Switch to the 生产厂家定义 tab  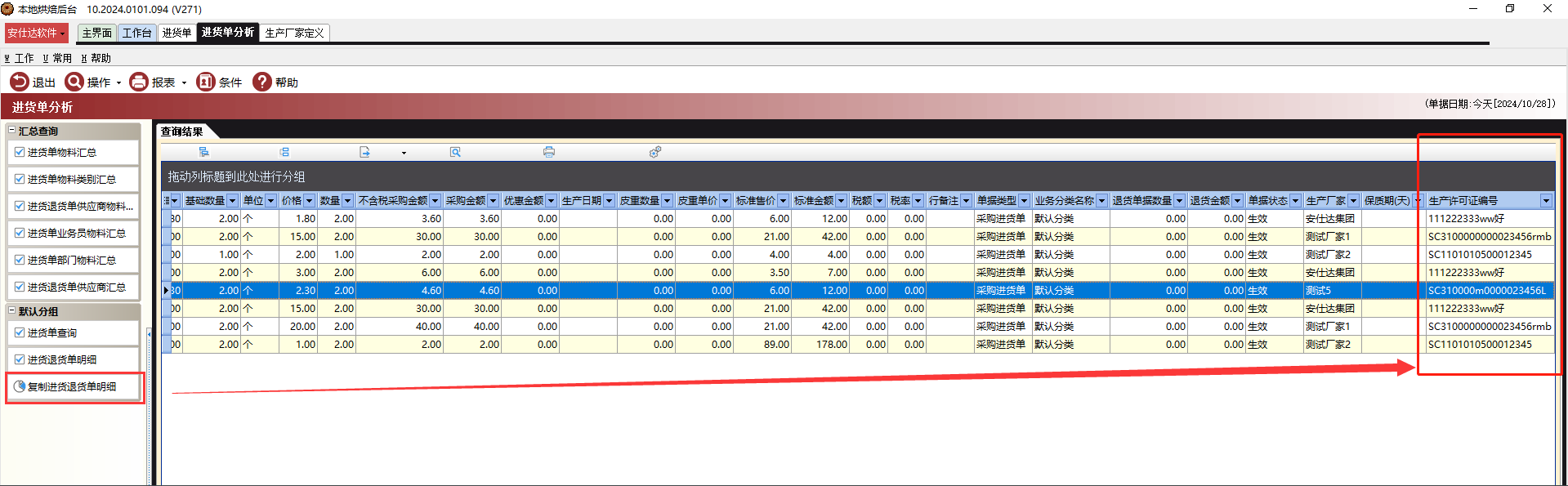coord(295,33)
